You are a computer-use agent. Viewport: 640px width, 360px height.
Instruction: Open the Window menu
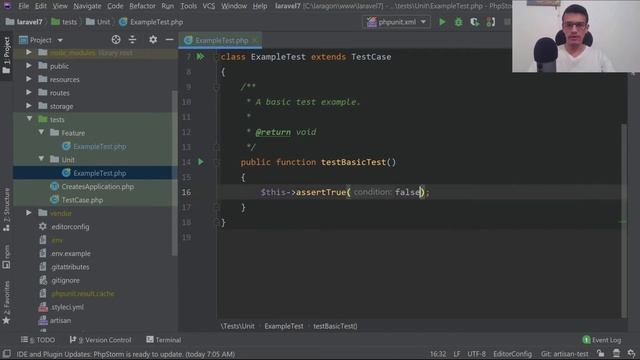[x=234, y=6]
